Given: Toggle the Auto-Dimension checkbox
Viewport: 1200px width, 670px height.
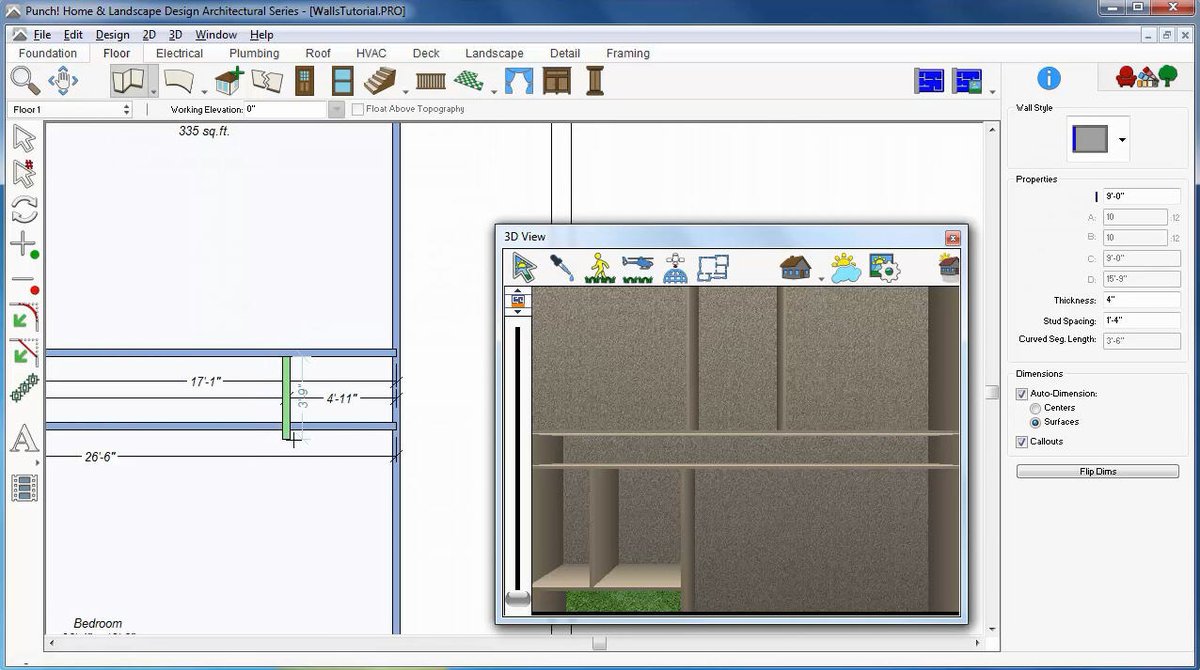Looking at the screenshot, I should [x=1021, y=394].
